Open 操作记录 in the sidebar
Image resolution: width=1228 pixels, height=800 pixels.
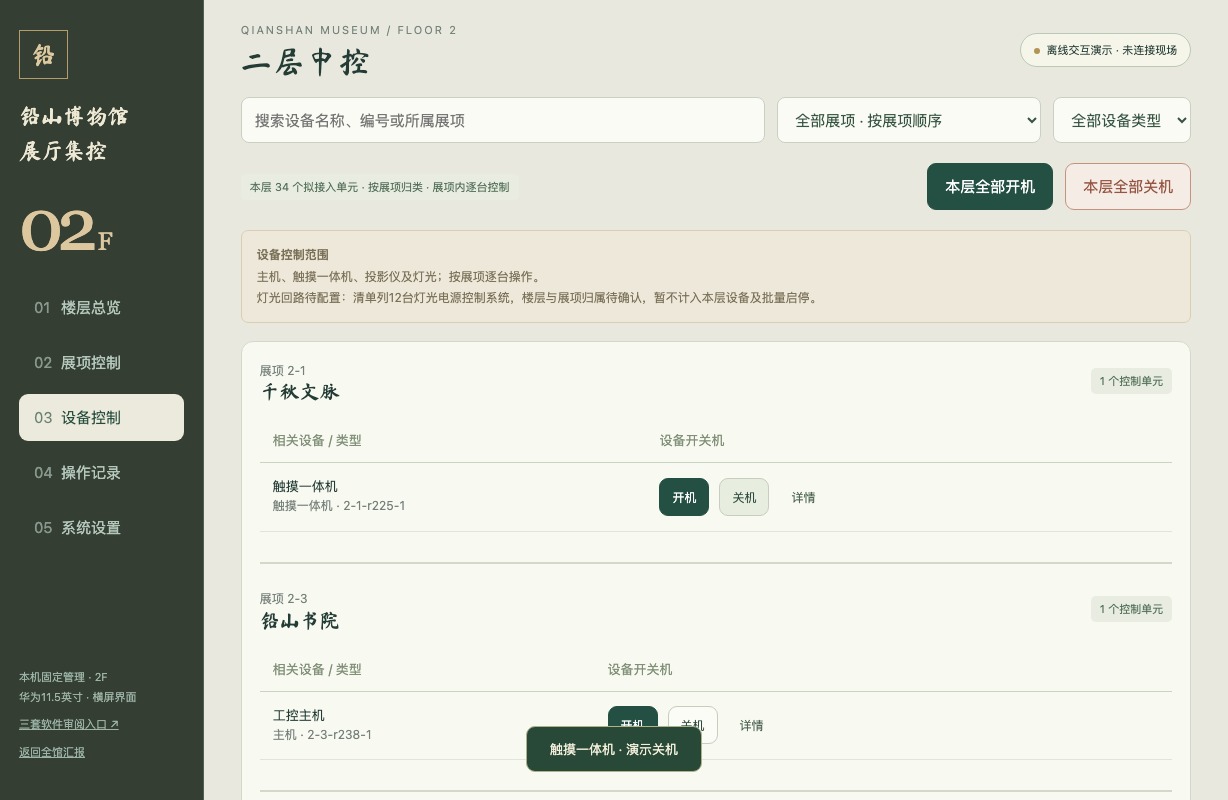[101, 472]
